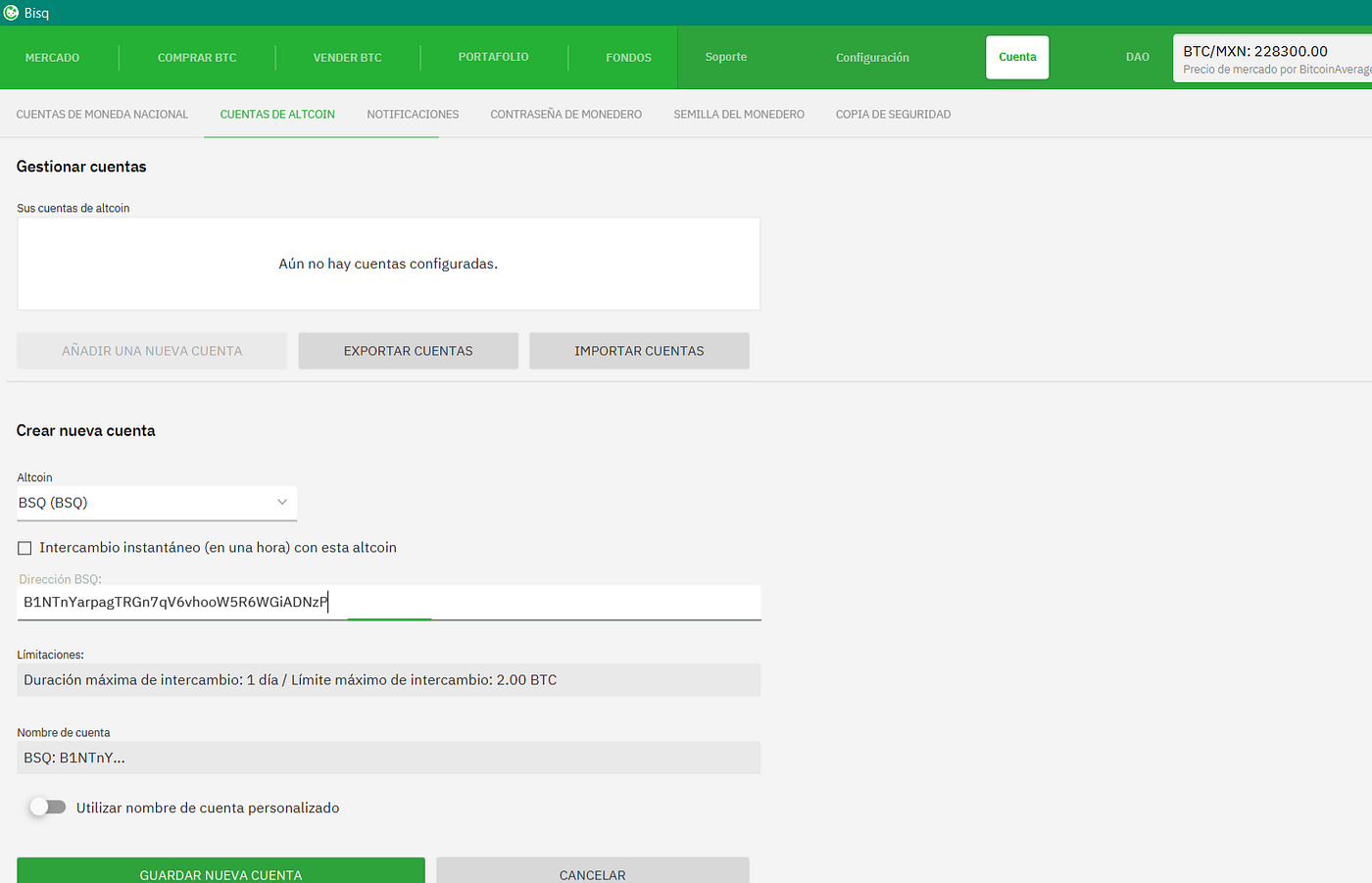Screen dimensions: 1372x883
Task: Toggle Utilizar nombre de cuenta personalizado
Action: [x=47, y=807]
